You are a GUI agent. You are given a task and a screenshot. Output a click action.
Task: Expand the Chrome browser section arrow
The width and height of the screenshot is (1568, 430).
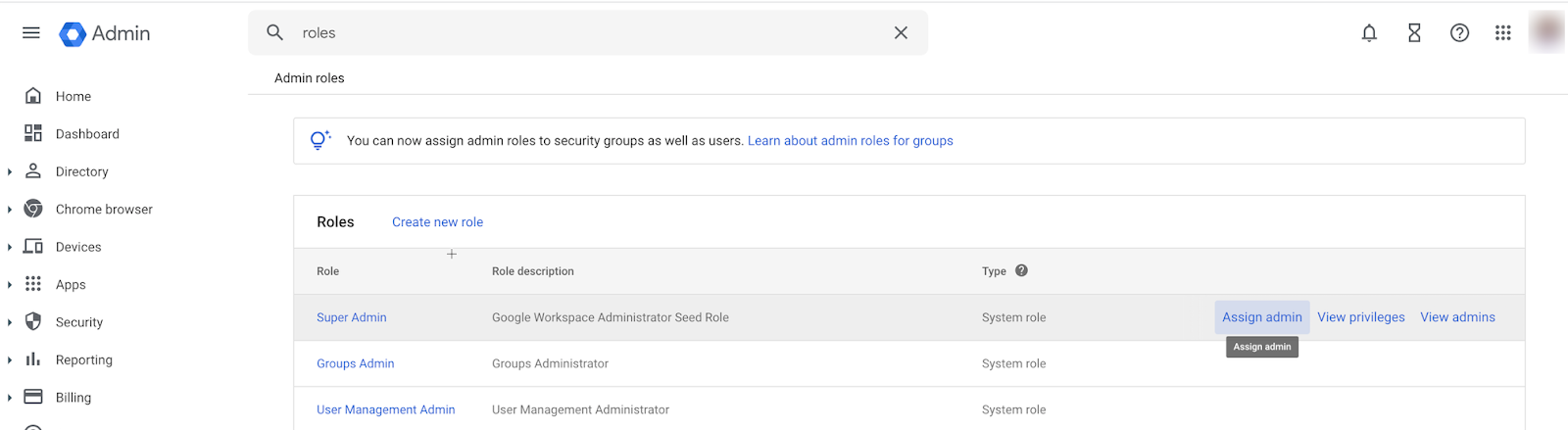10,210
